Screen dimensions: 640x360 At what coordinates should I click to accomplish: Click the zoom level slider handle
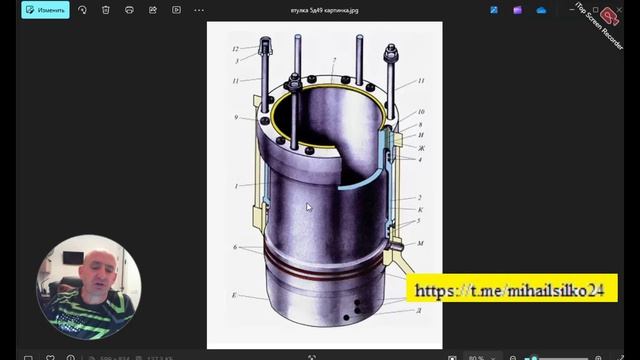534,358
